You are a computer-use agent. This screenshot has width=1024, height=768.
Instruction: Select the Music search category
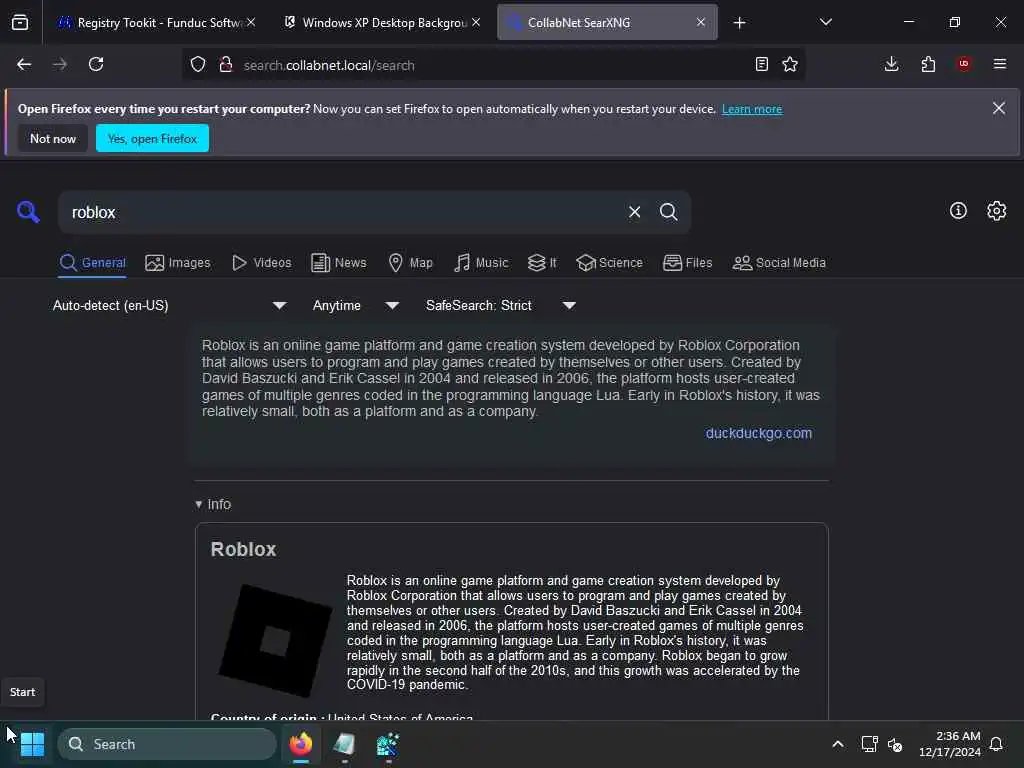coord(481,263)
